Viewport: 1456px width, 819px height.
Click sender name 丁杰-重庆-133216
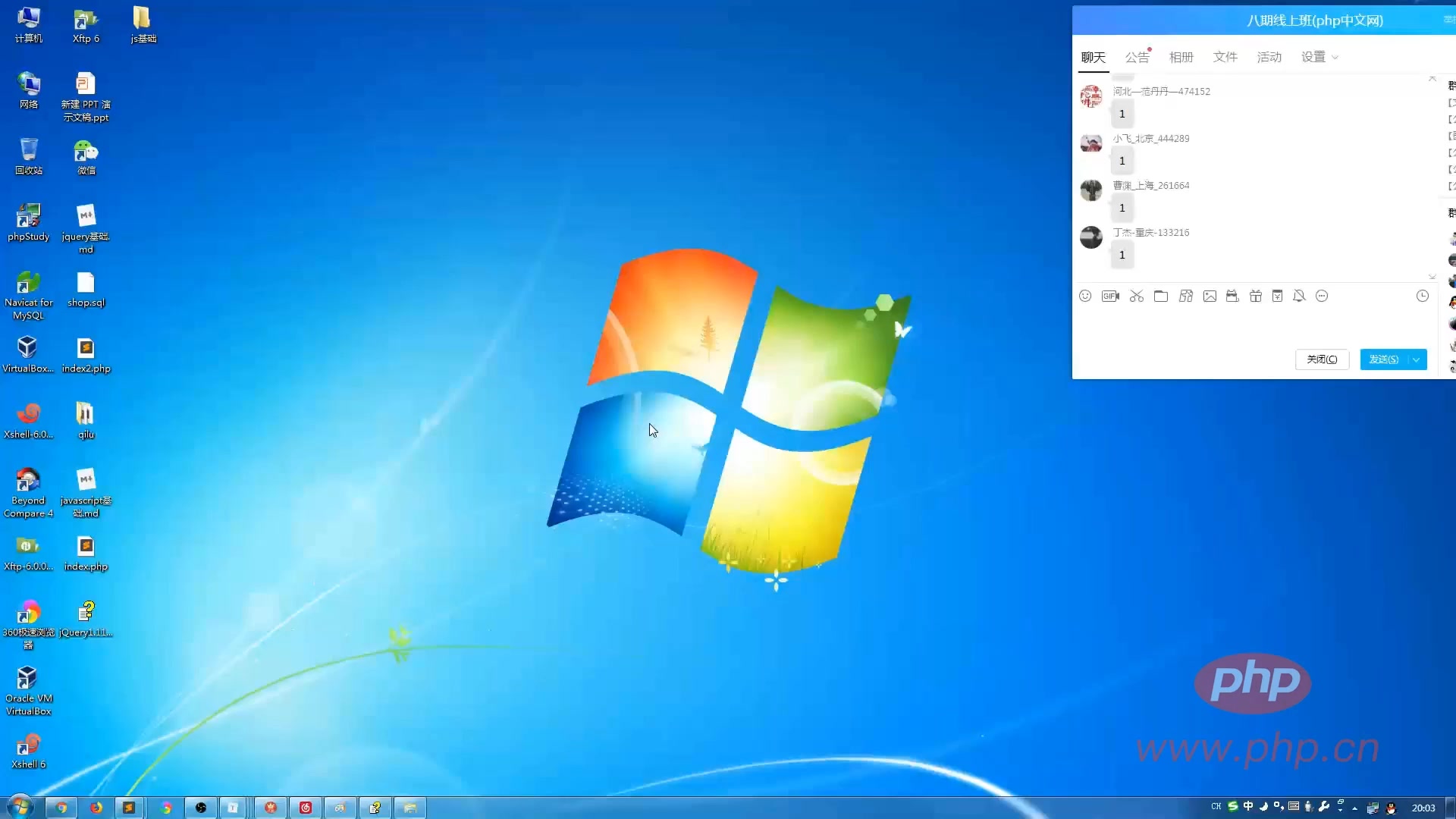[x=1151, y=232]
